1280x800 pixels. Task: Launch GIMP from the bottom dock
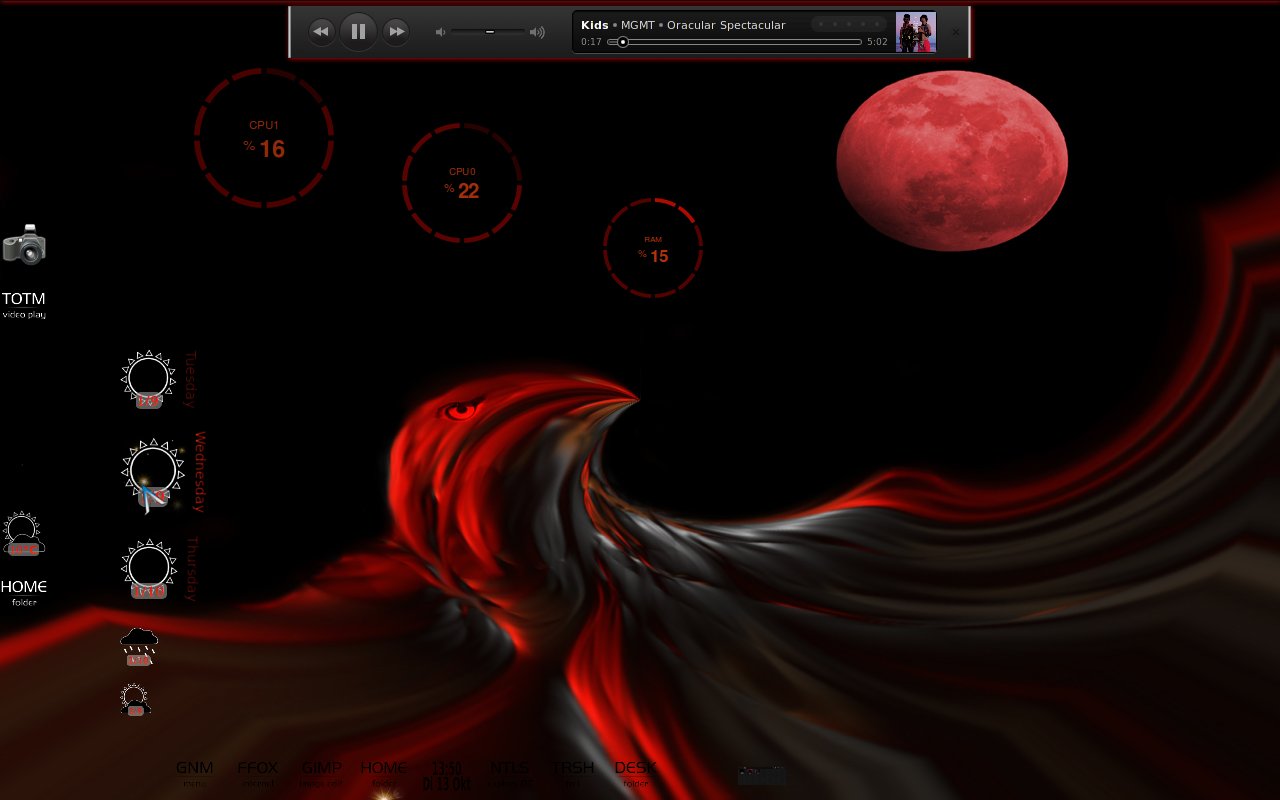pos(321,773)
